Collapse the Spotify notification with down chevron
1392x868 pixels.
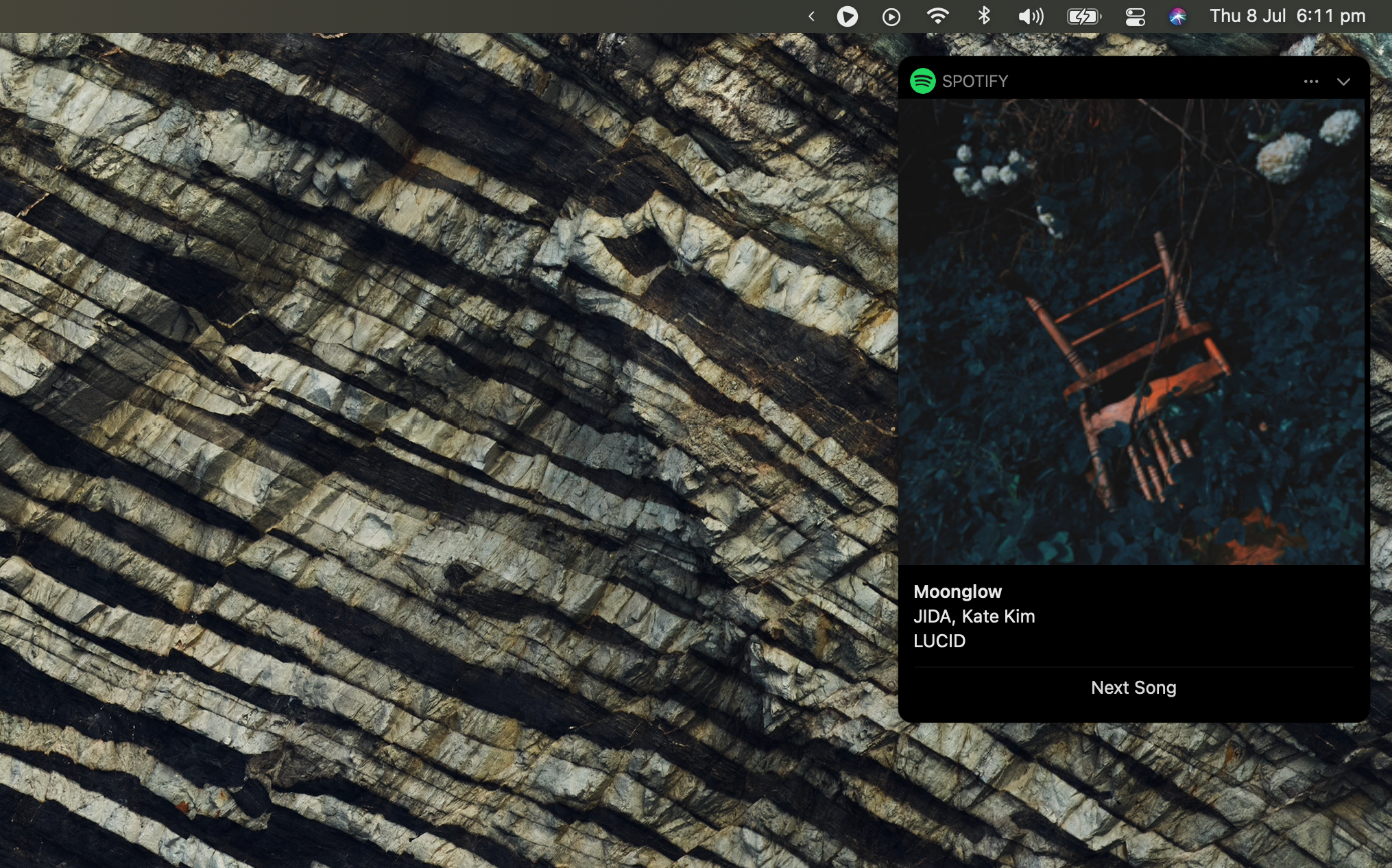[x=1343, y=82]
